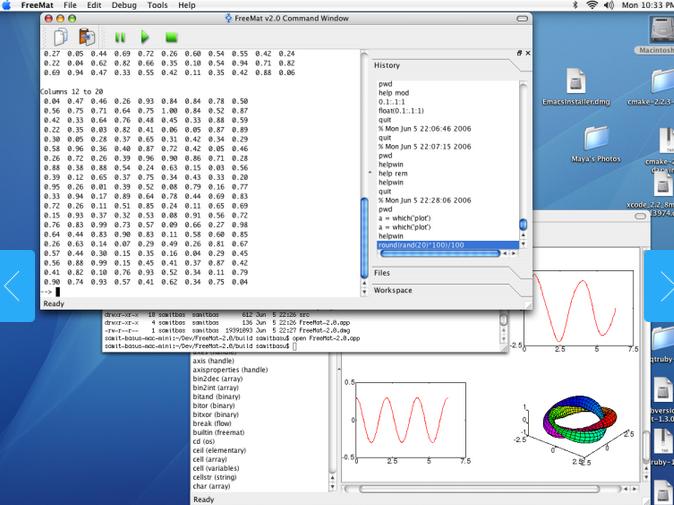Click cellstr (string) in help list

214,477
